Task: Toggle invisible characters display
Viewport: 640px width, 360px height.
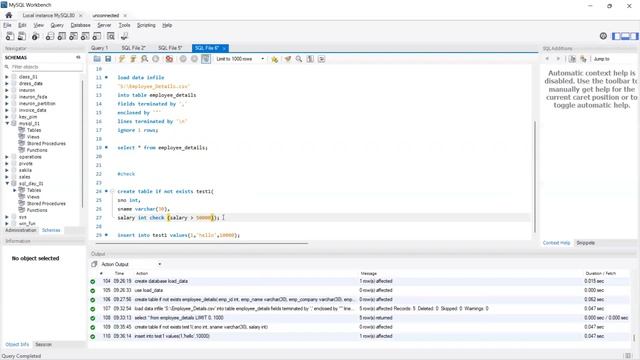Action: [x=310, y=59]
